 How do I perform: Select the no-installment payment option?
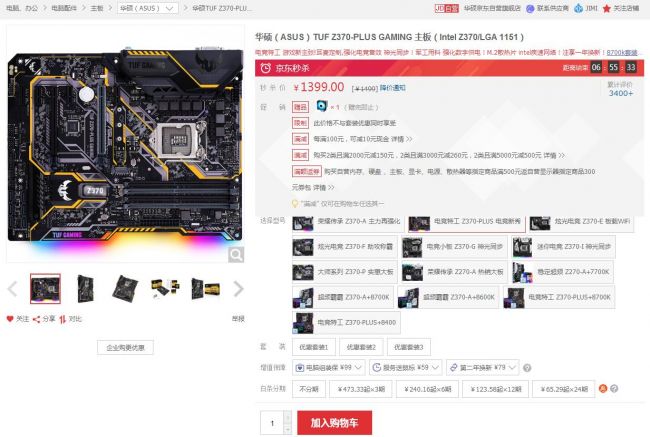click(x=309, y=389)
